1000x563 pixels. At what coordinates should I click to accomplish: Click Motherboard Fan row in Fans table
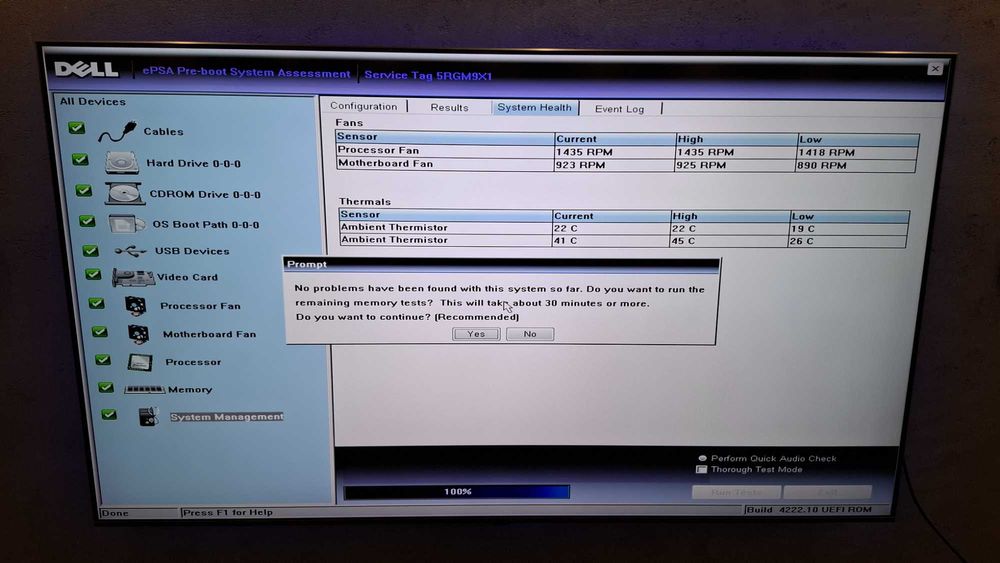click(x=626, y=165)
